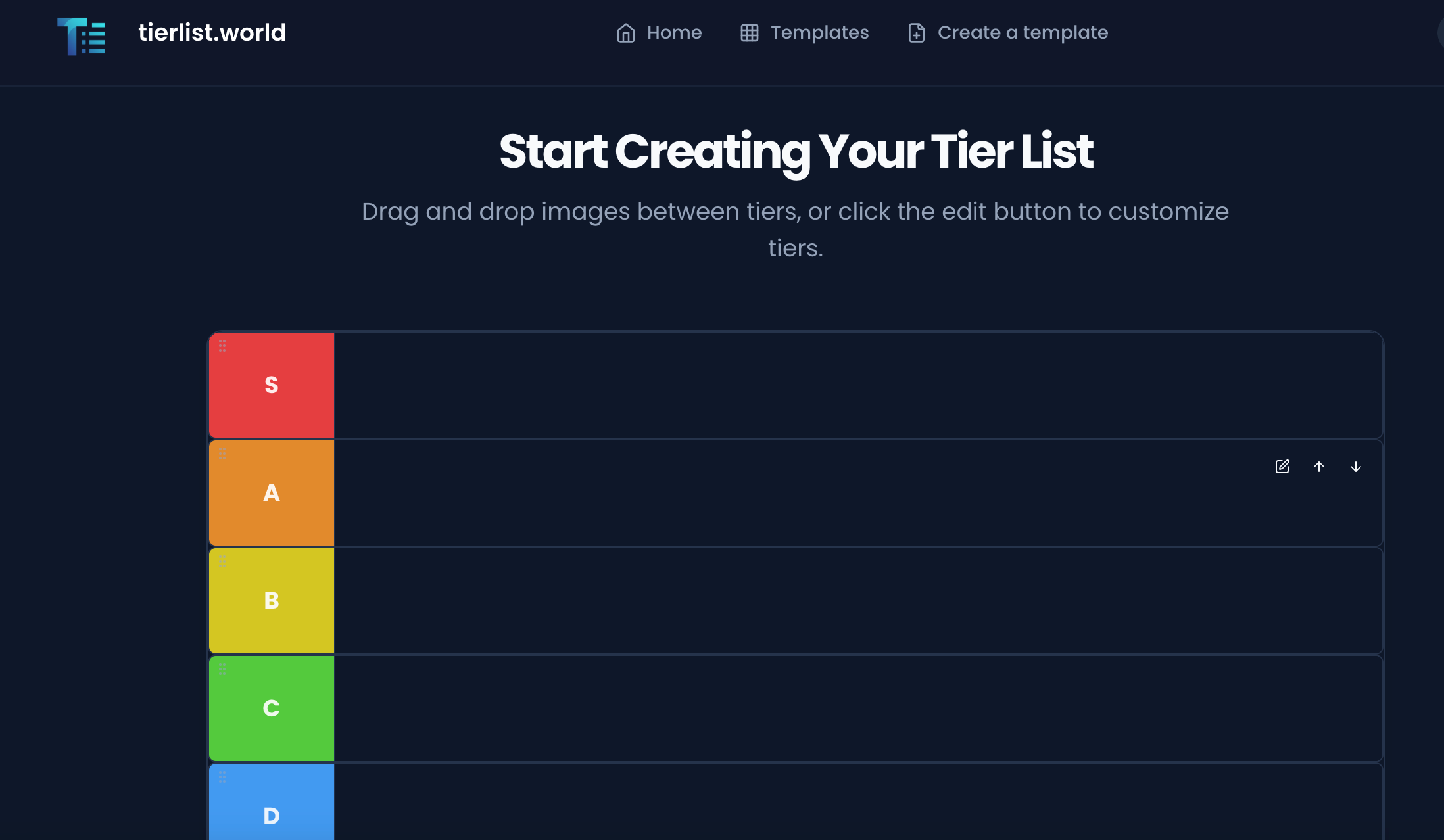Click the empty S tier drop area

click(859, 385)
